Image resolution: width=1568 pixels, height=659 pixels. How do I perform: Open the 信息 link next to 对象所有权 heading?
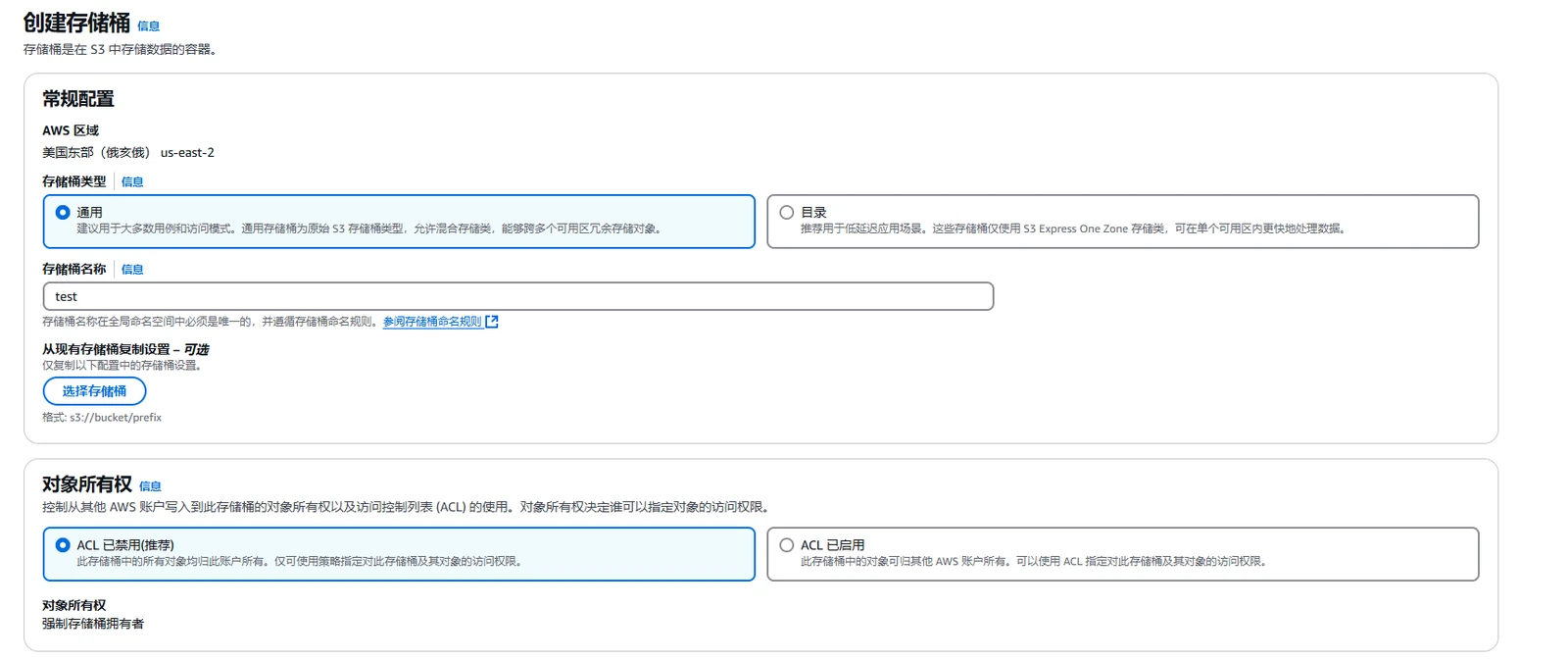point(150,486)
